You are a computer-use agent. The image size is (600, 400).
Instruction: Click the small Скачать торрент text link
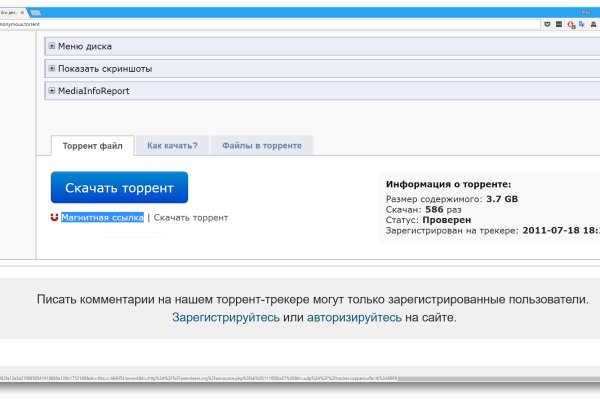(x=191, y=217)
